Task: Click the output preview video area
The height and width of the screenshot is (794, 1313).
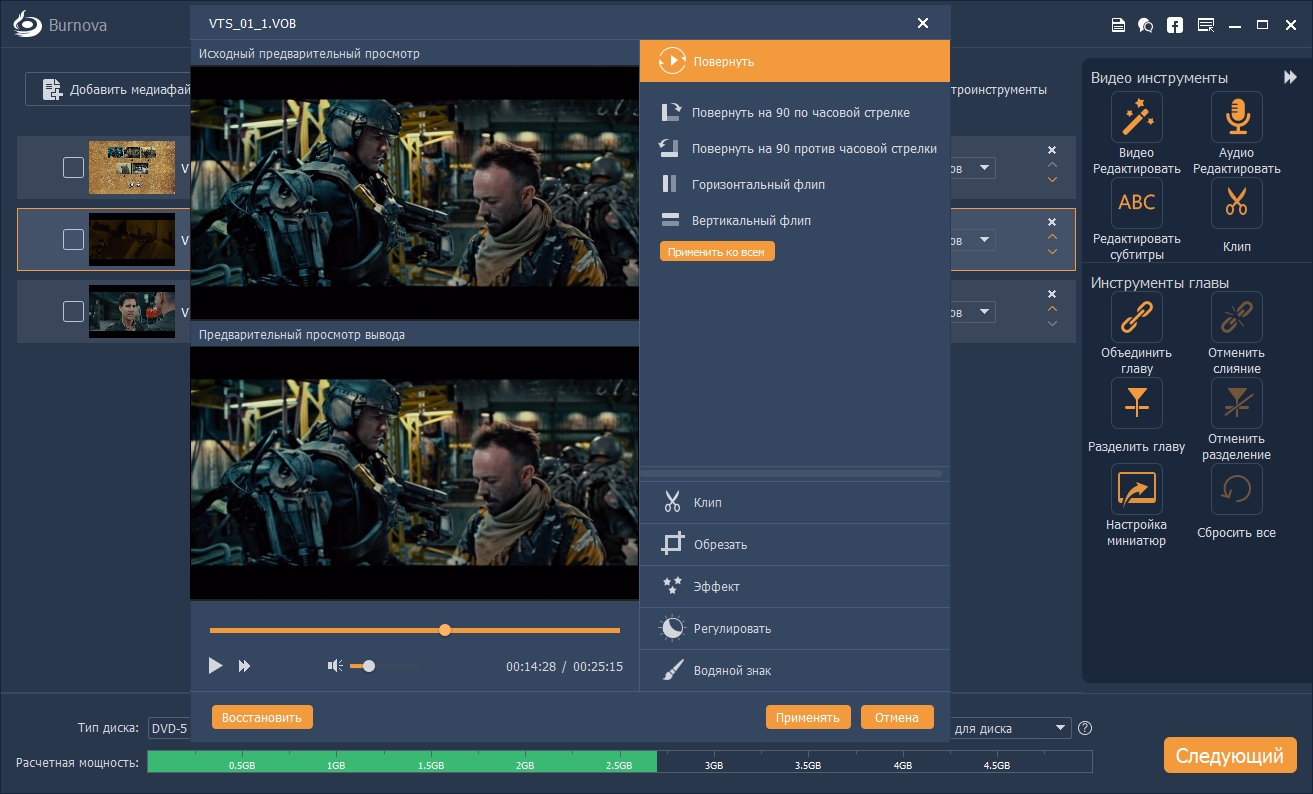Action: tap(414, 472)
